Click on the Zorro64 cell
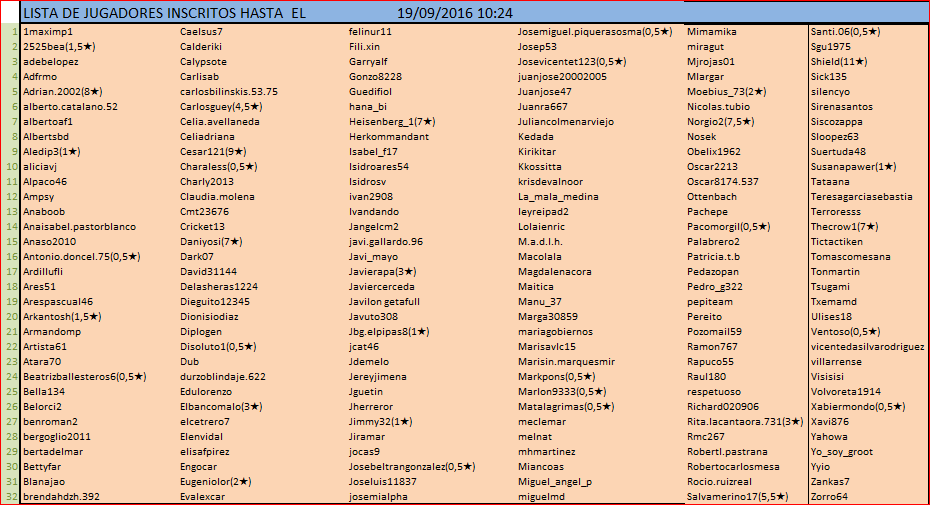The width and height of the screenshot is (930, 505). tap(829, 496)
